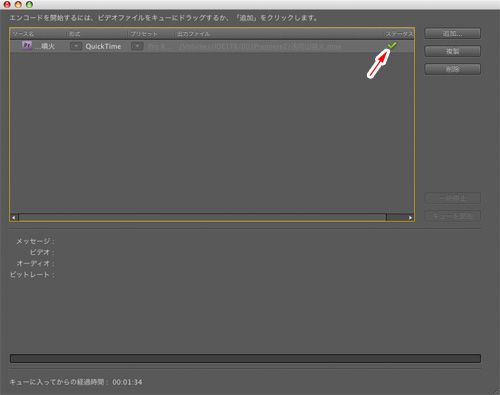This screenshot has height=395, width=500.
Task: Open the output file path link ending in .mov
Action: 260,46
